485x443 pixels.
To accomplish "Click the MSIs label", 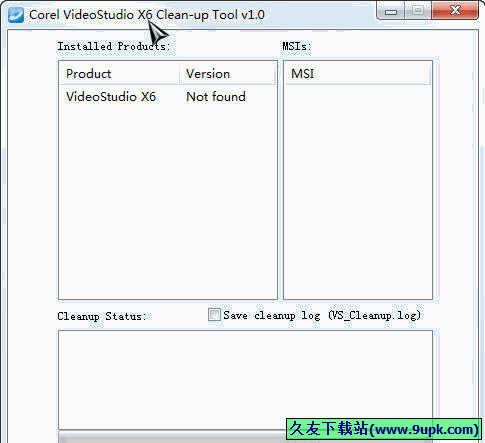I will point(297,46).
